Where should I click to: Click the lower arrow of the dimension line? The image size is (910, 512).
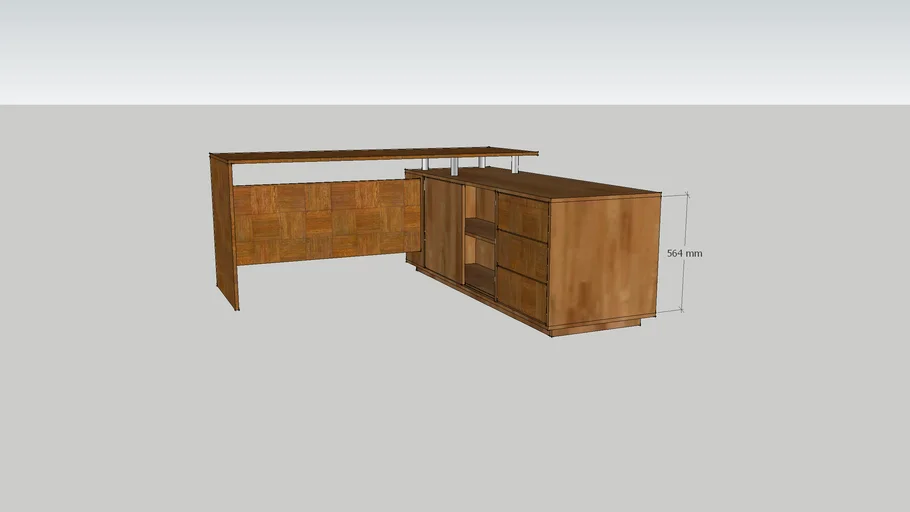pos(685,308)
